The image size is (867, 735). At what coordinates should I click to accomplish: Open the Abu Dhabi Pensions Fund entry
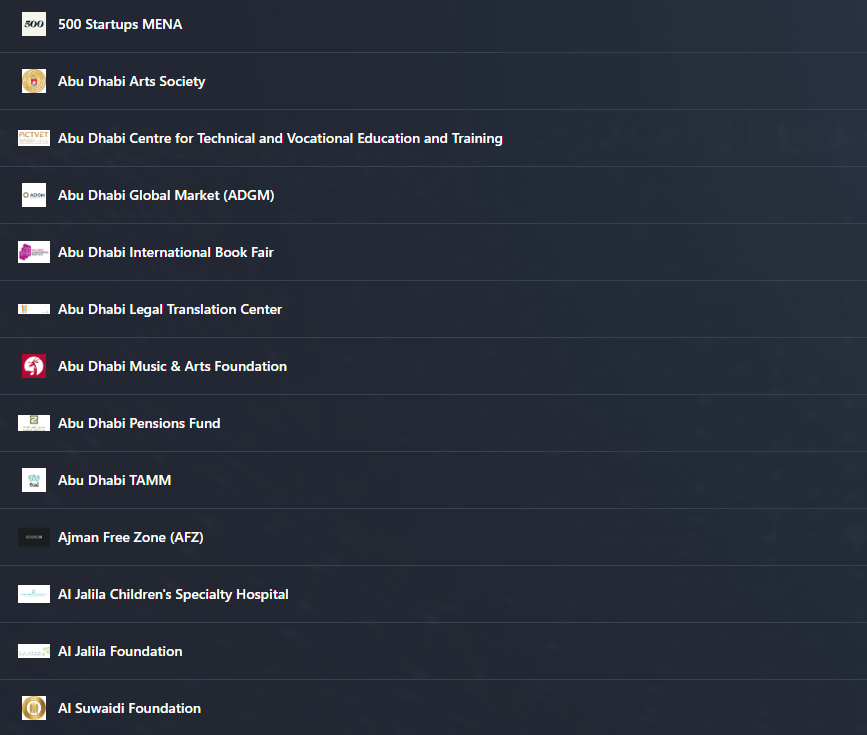[x=139, y=423]
